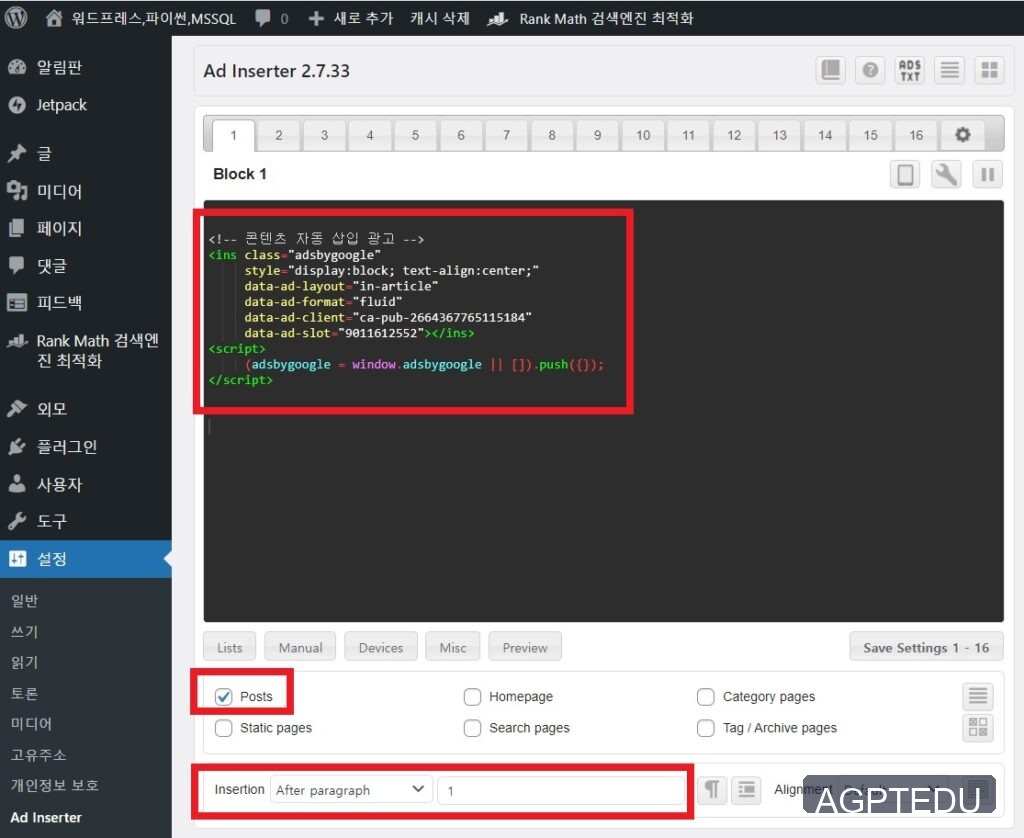Open the wrench tools icon for Block 1
Image resolution: width=1024 pixels, height=838 pixels.
(x=946, y=174)
